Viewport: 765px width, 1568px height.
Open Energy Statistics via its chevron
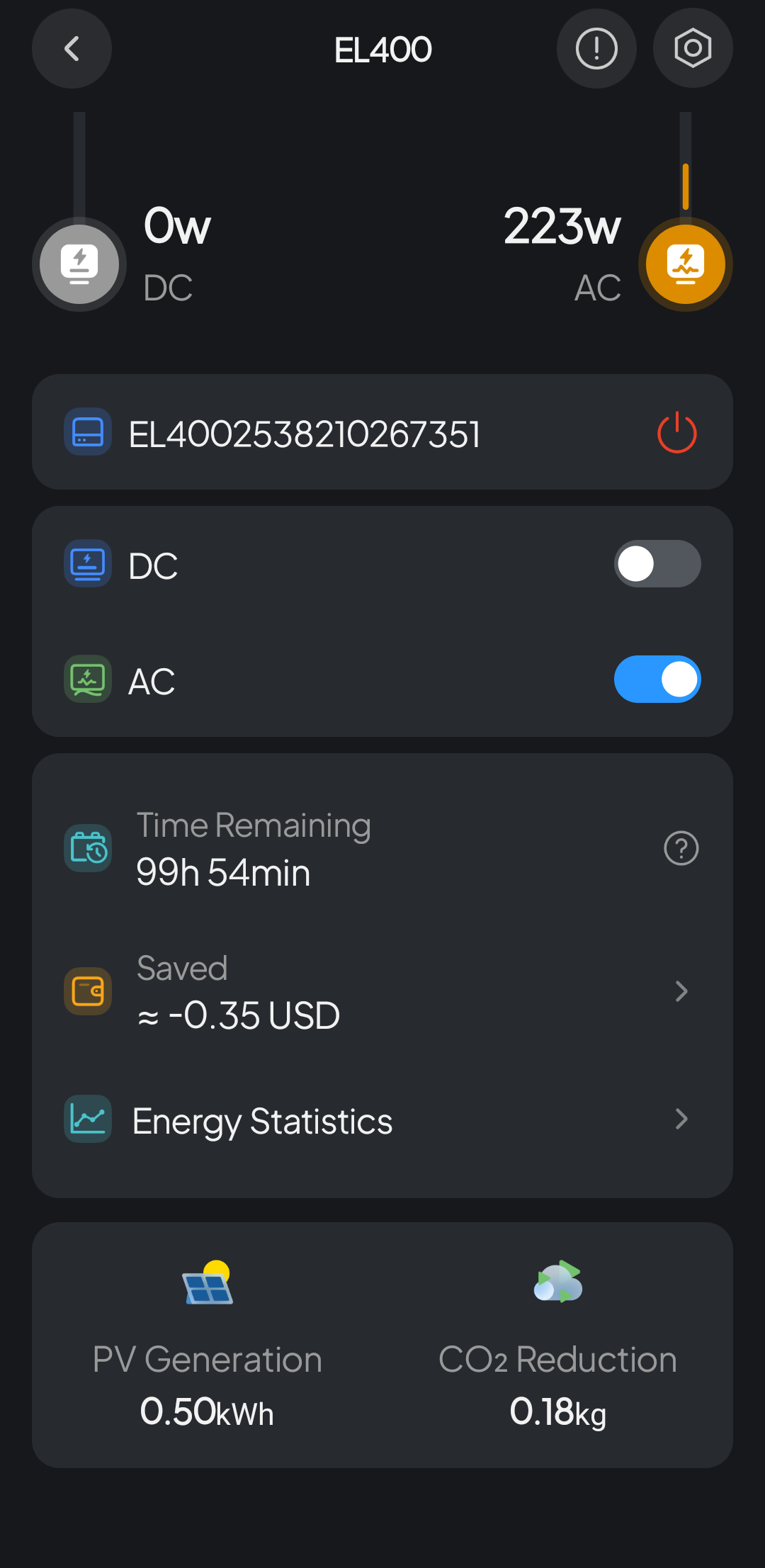tap(681, 1119)
